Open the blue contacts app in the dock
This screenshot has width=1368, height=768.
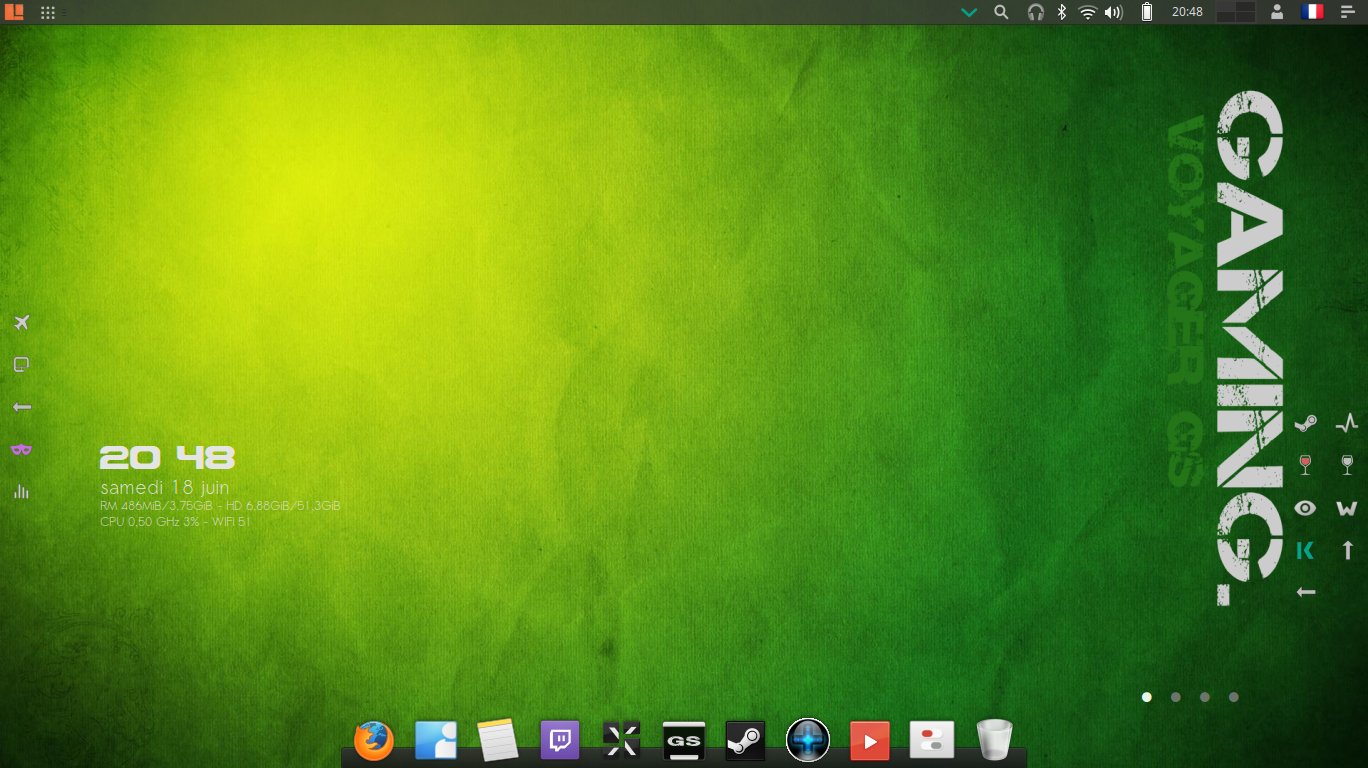point(436,741)
